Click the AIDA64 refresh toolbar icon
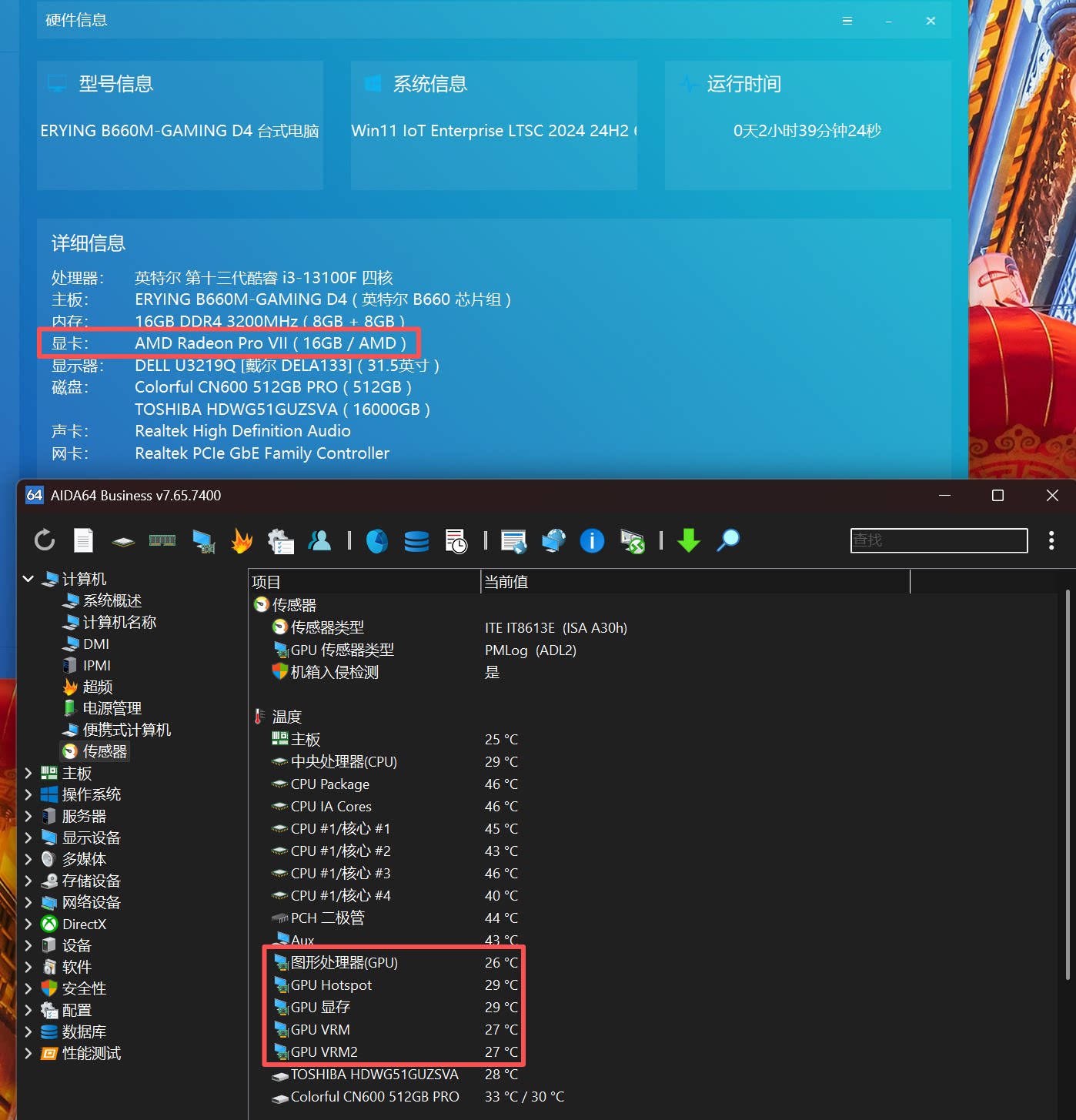This screenshot has width=1076, height=1120. coord(45,540)
